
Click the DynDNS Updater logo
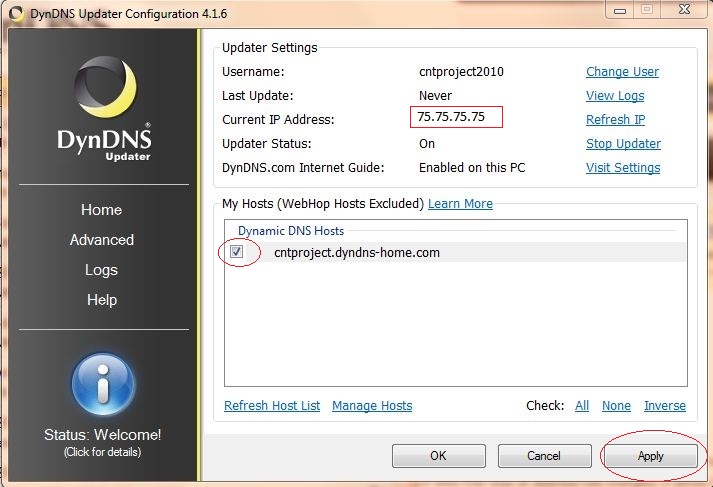coord(105,109)
